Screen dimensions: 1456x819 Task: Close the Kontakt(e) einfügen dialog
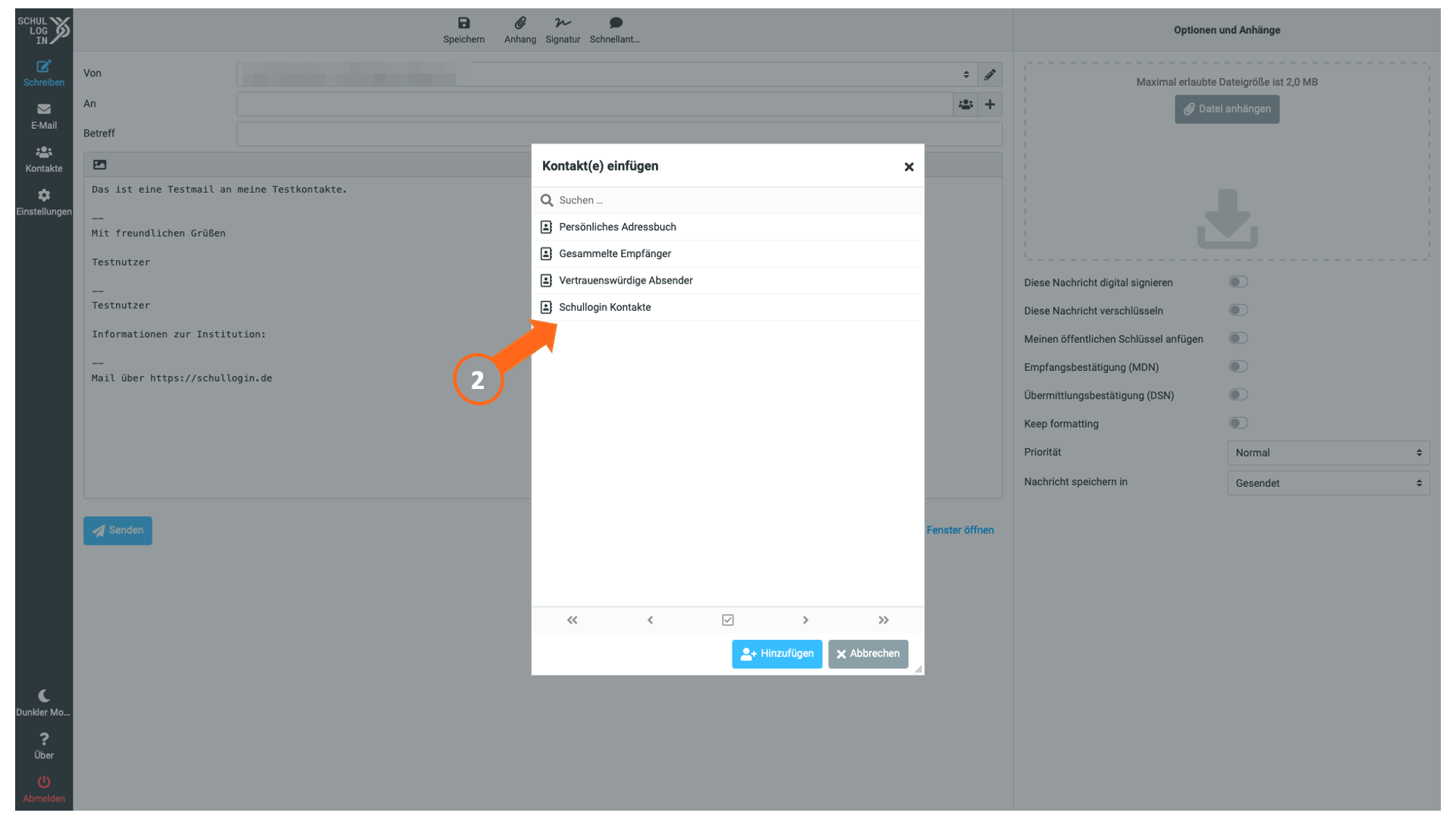908,167
